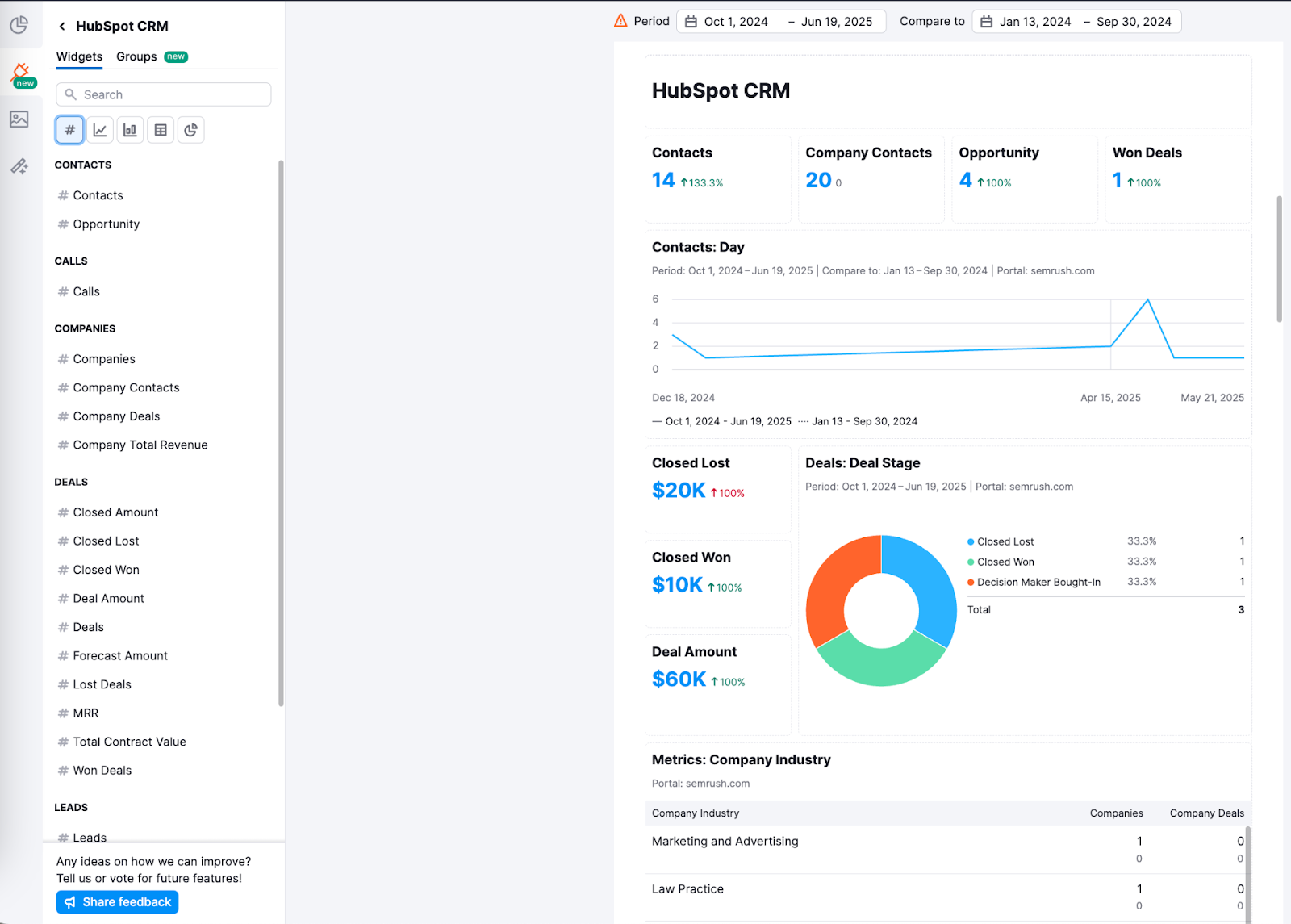
Task: Select the Opportunity widget under CONTACTS
Action: pyautogui.click(x=106, y=224)
